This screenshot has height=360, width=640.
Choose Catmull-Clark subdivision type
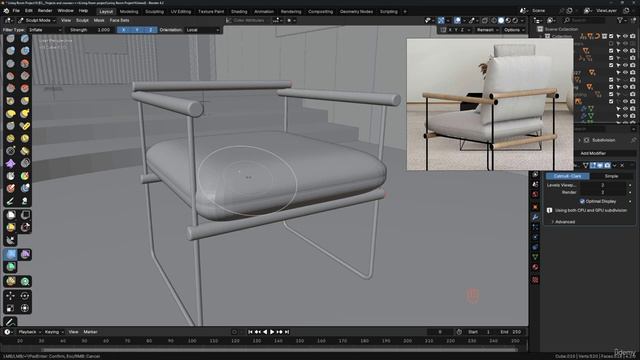(567, 176)
